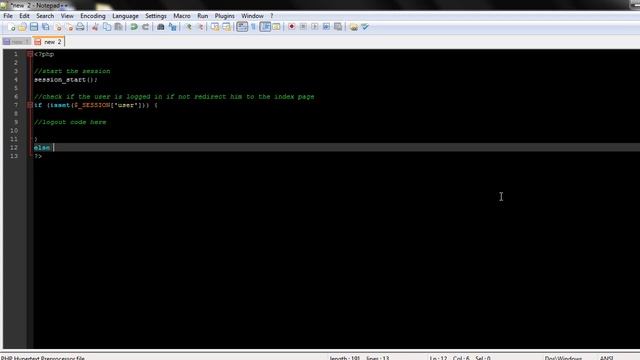This screenshot has height=360, width=640.
Task: Click the //start the session comment
Action: 72,71
